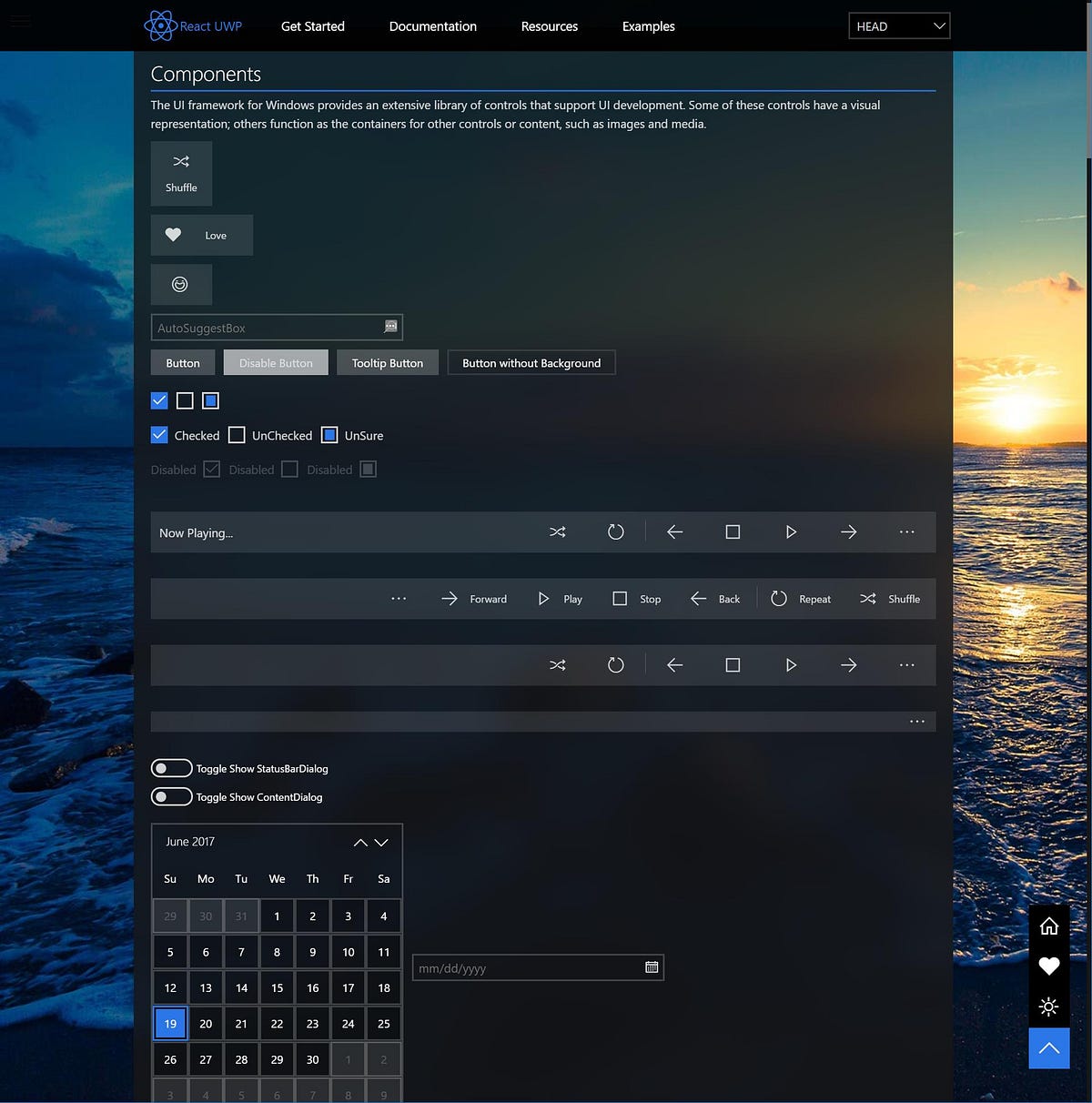This screenshot has width=1092, height=1103.
Task: Click the Shuffle icon button
Action: pos(180,162)
